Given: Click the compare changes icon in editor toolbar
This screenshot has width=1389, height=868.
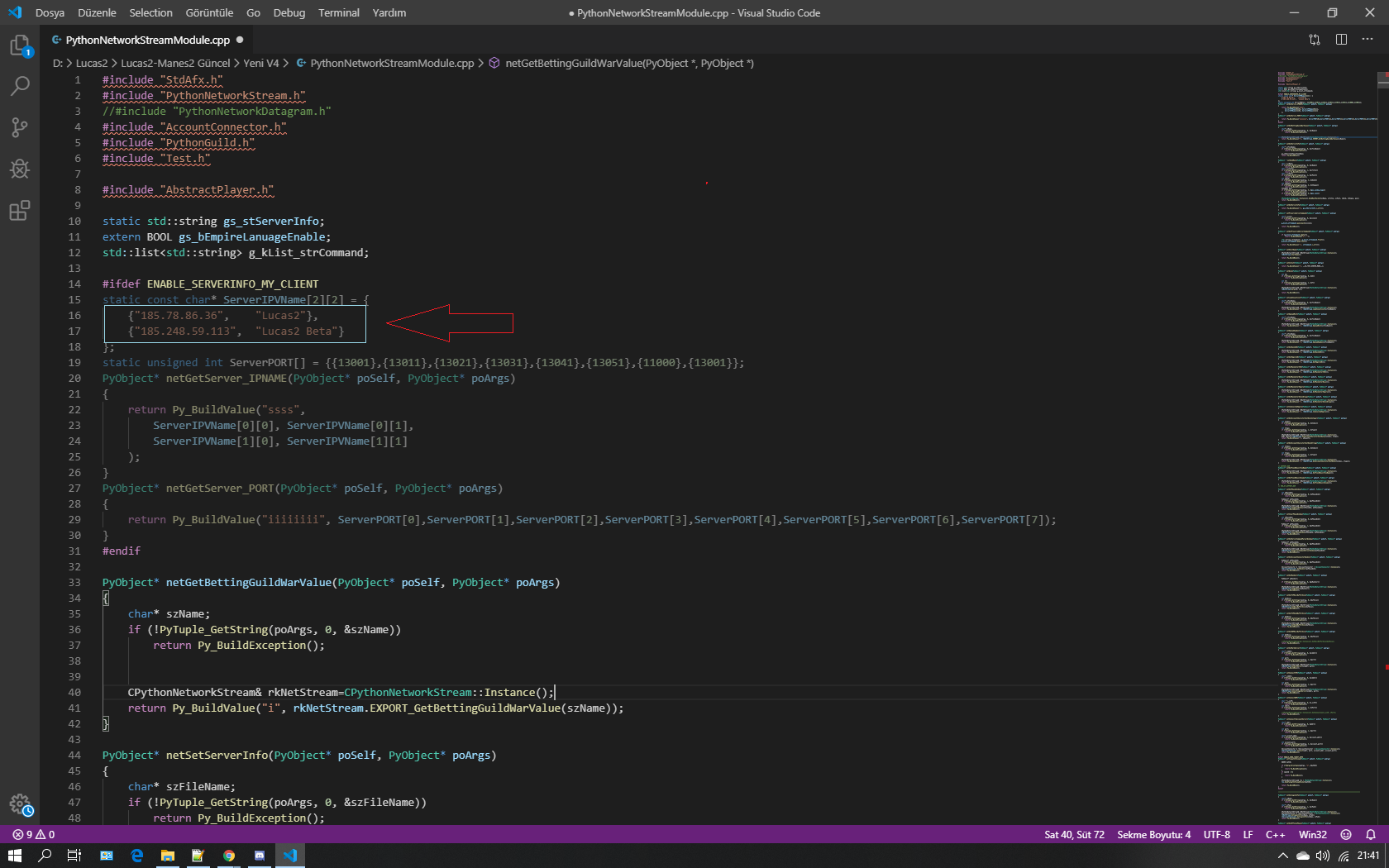Looking at the screenshot, I should (x=1315, y=40).
